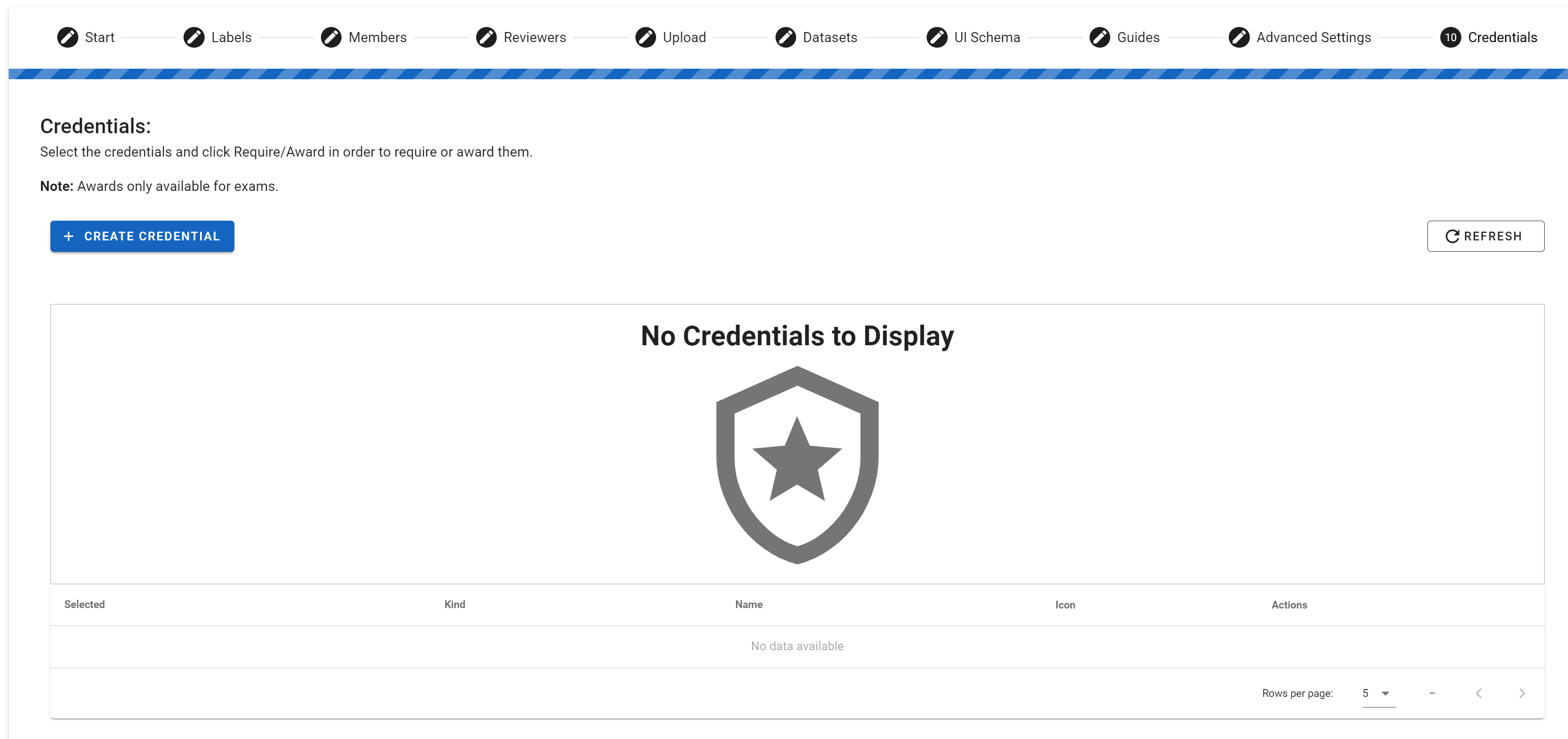1568x739 pixels.
Task: Switch to the Advanced Settings step
Action: [1313, 37]
